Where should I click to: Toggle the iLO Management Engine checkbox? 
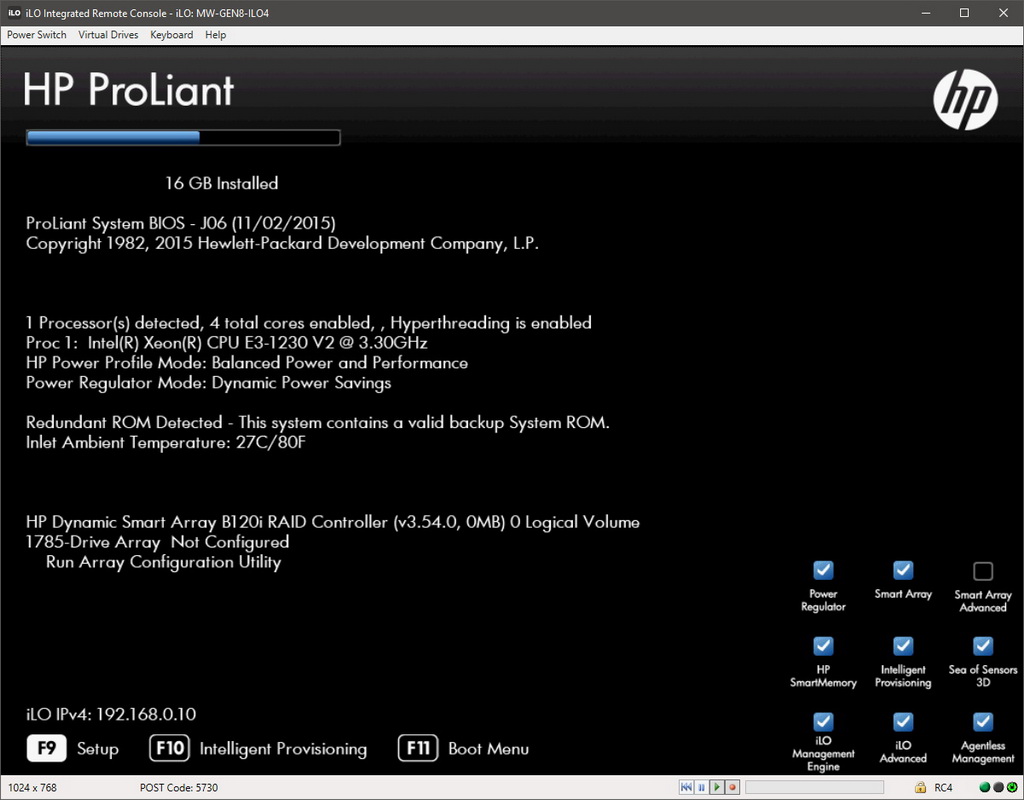coord(823,722)
